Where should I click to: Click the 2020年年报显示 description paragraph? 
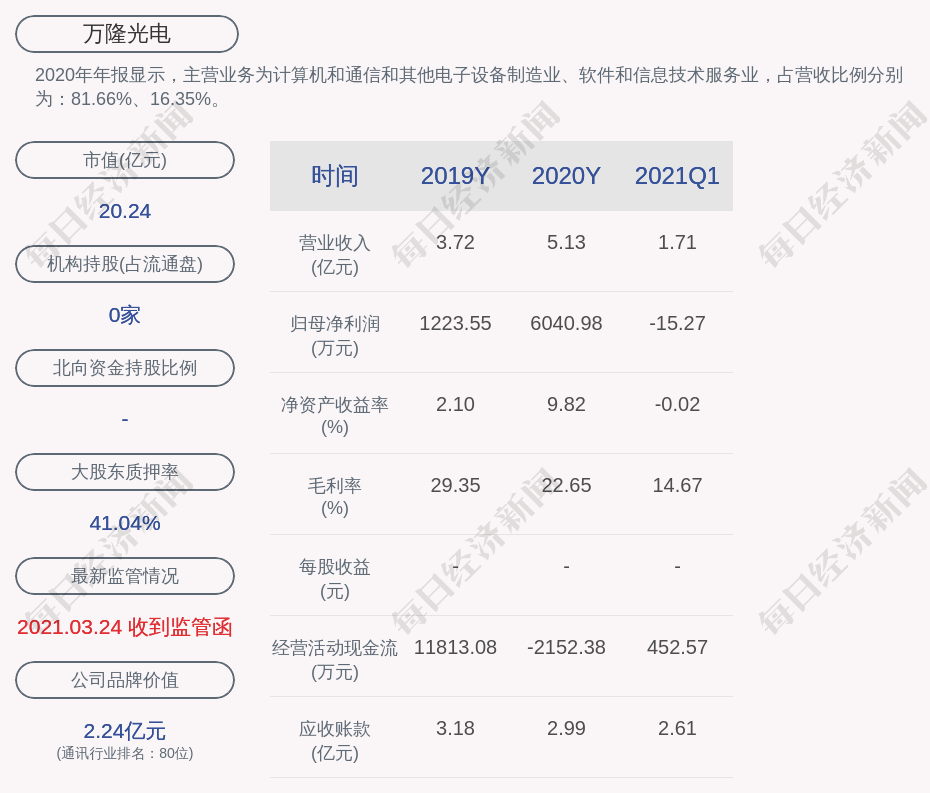point(469,87)
